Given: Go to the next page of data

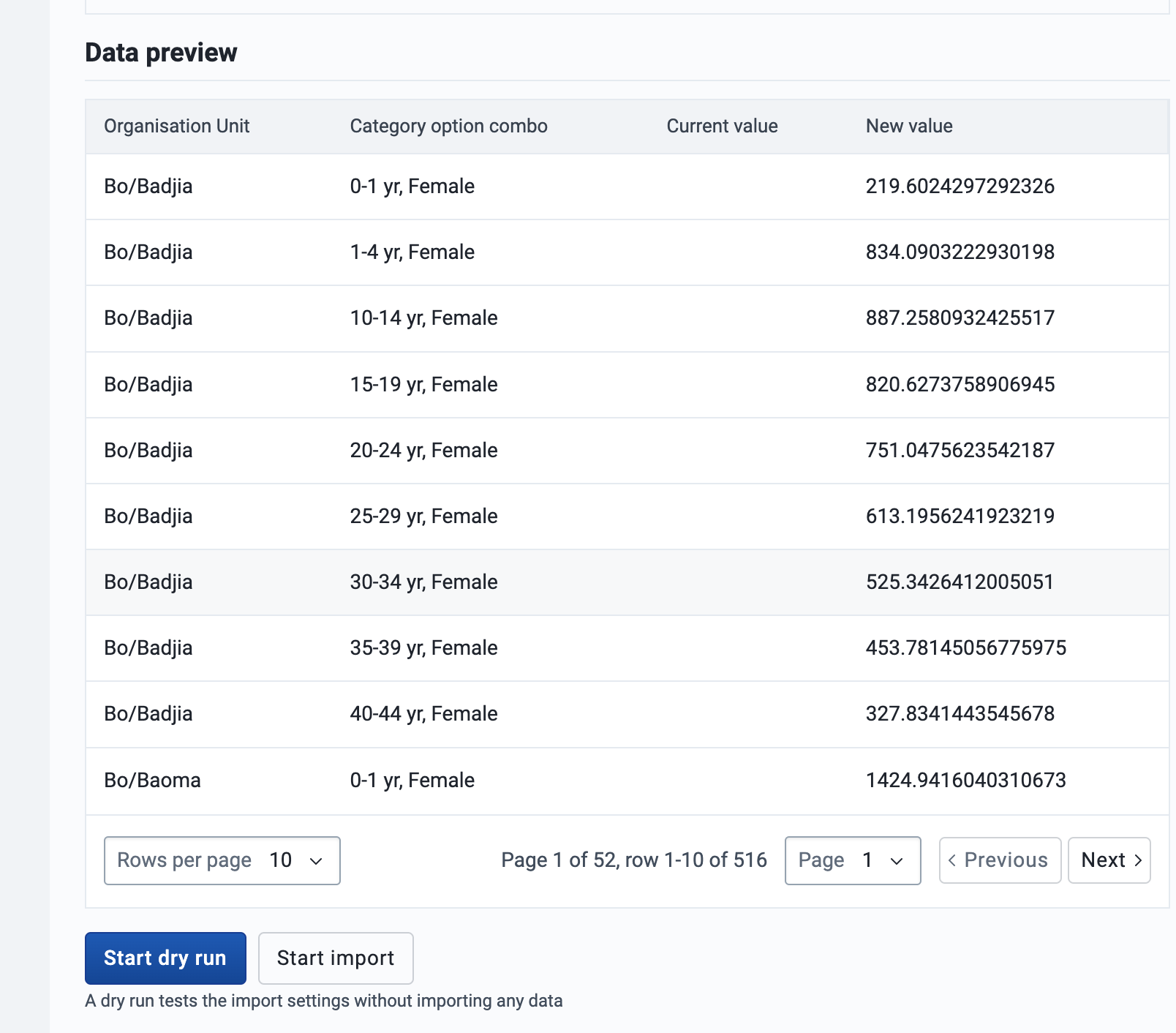Looking at the screenshot, I should (x=1109, y=860).
